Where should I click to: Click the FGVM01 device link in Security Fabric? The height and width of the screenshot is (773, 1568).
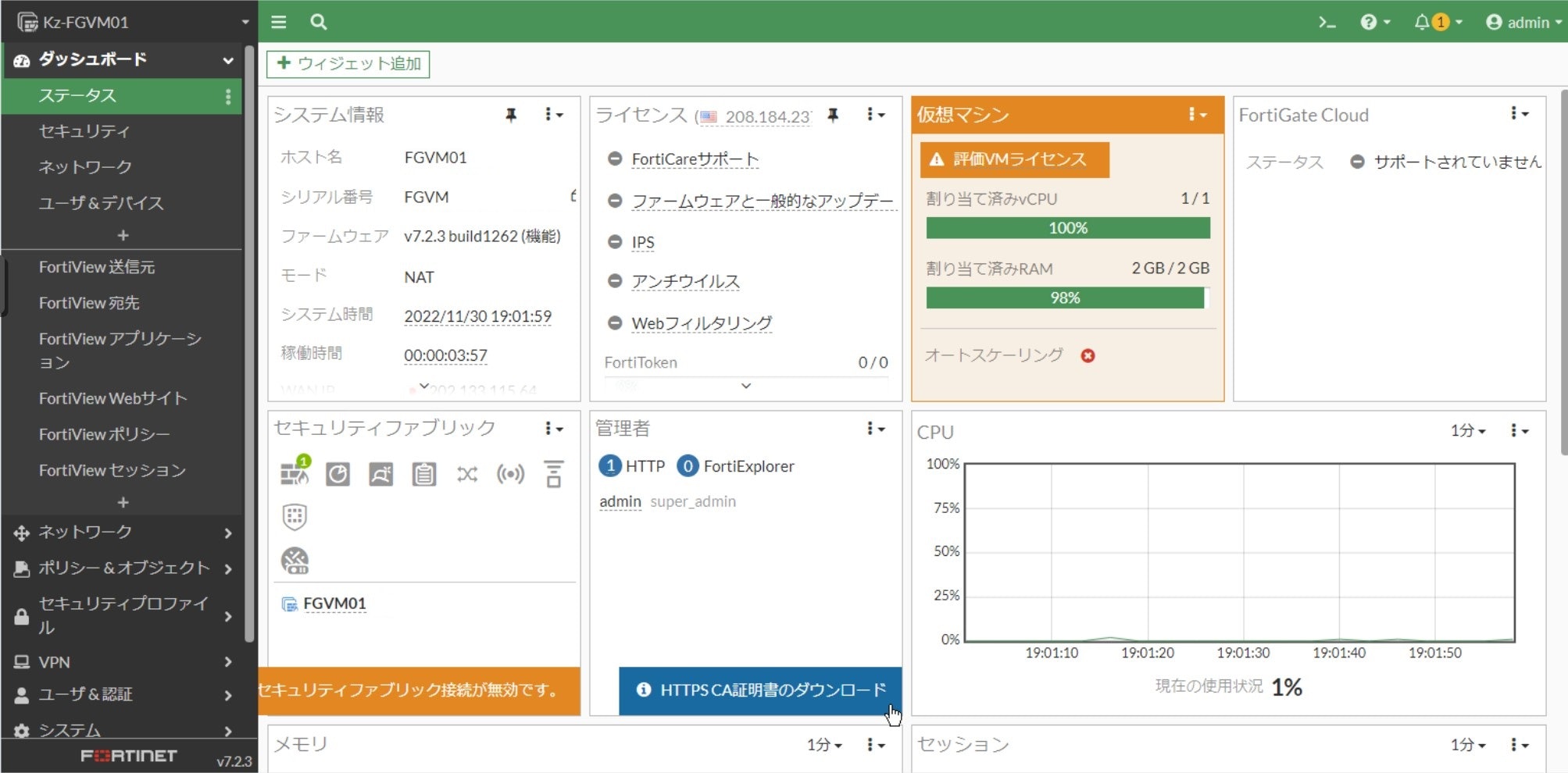click(x=334, y=604)
